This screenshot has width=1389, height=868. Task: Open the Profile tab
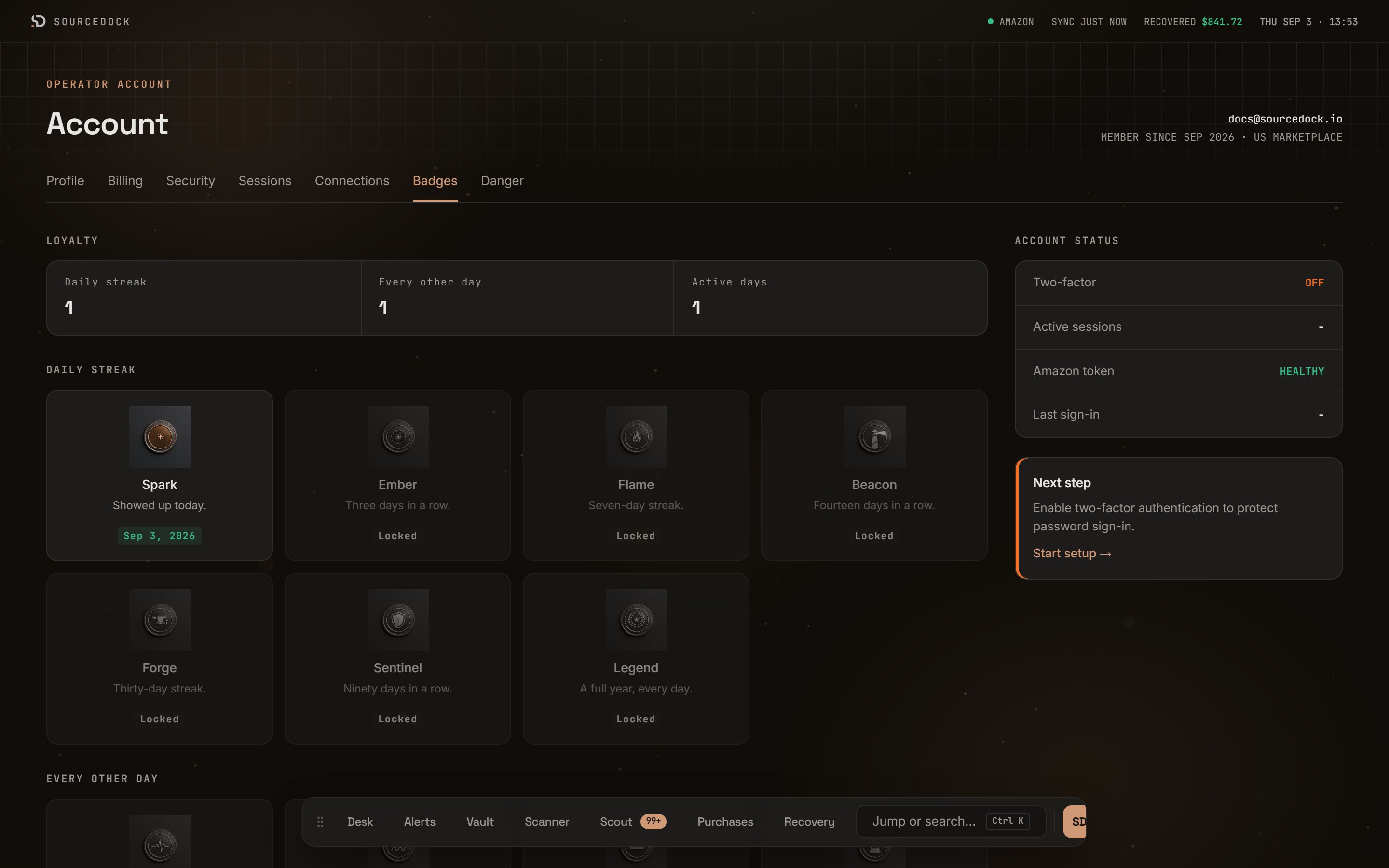pyautogui.click(x=66, y=181)
